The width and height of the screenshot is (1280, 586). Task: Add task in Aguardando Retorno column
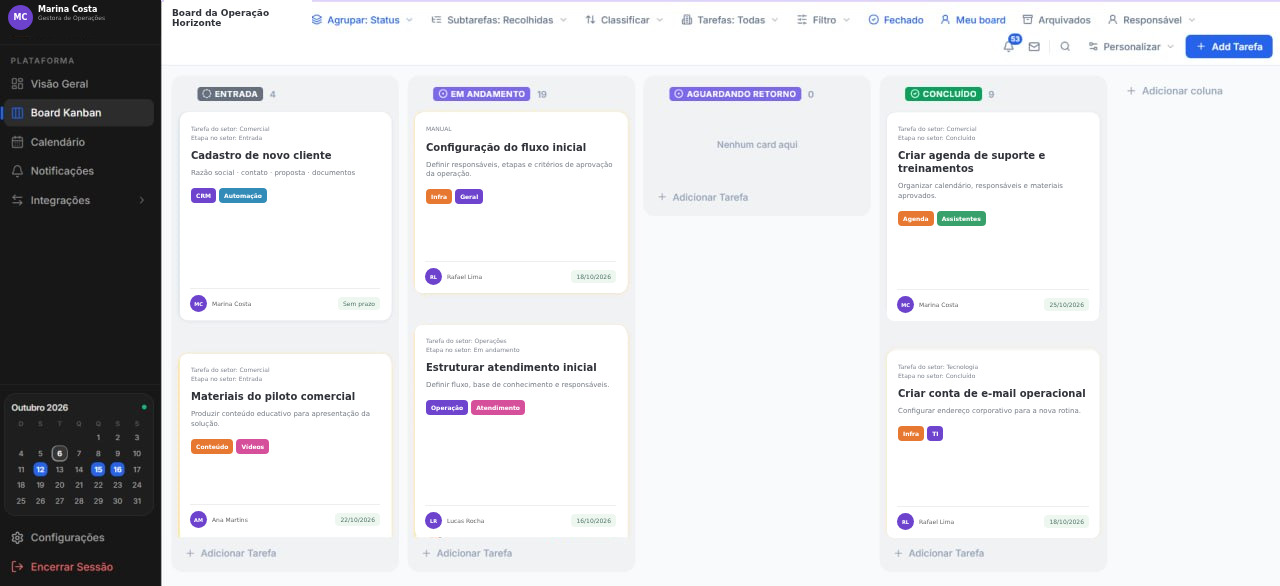tap(702, 197)
